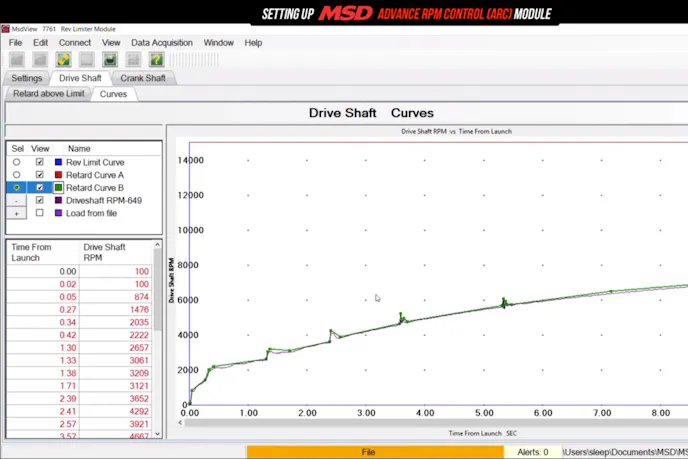
Task: Click the blue Rev Limit Curve swatch
Action: [x=59, y=162]
